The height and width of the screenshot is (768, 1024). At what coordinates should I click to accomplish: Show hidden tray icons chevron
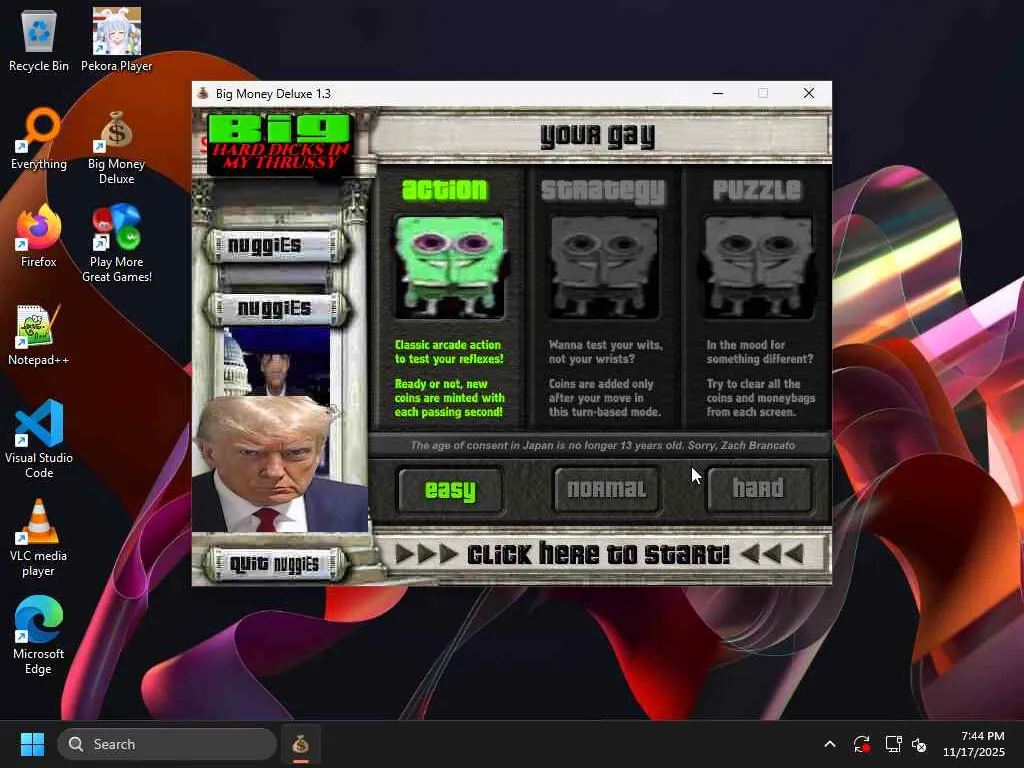pos(829,744)
